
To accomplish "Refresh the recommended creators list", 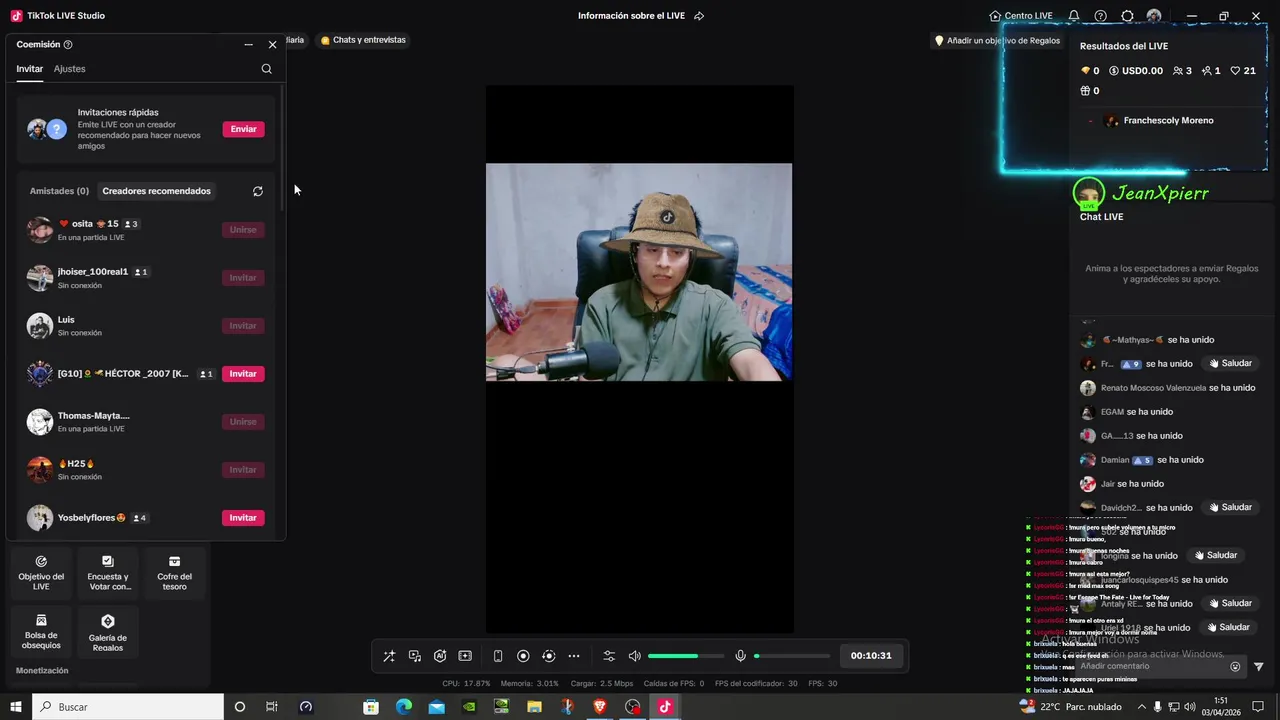I will coord(258,191).
